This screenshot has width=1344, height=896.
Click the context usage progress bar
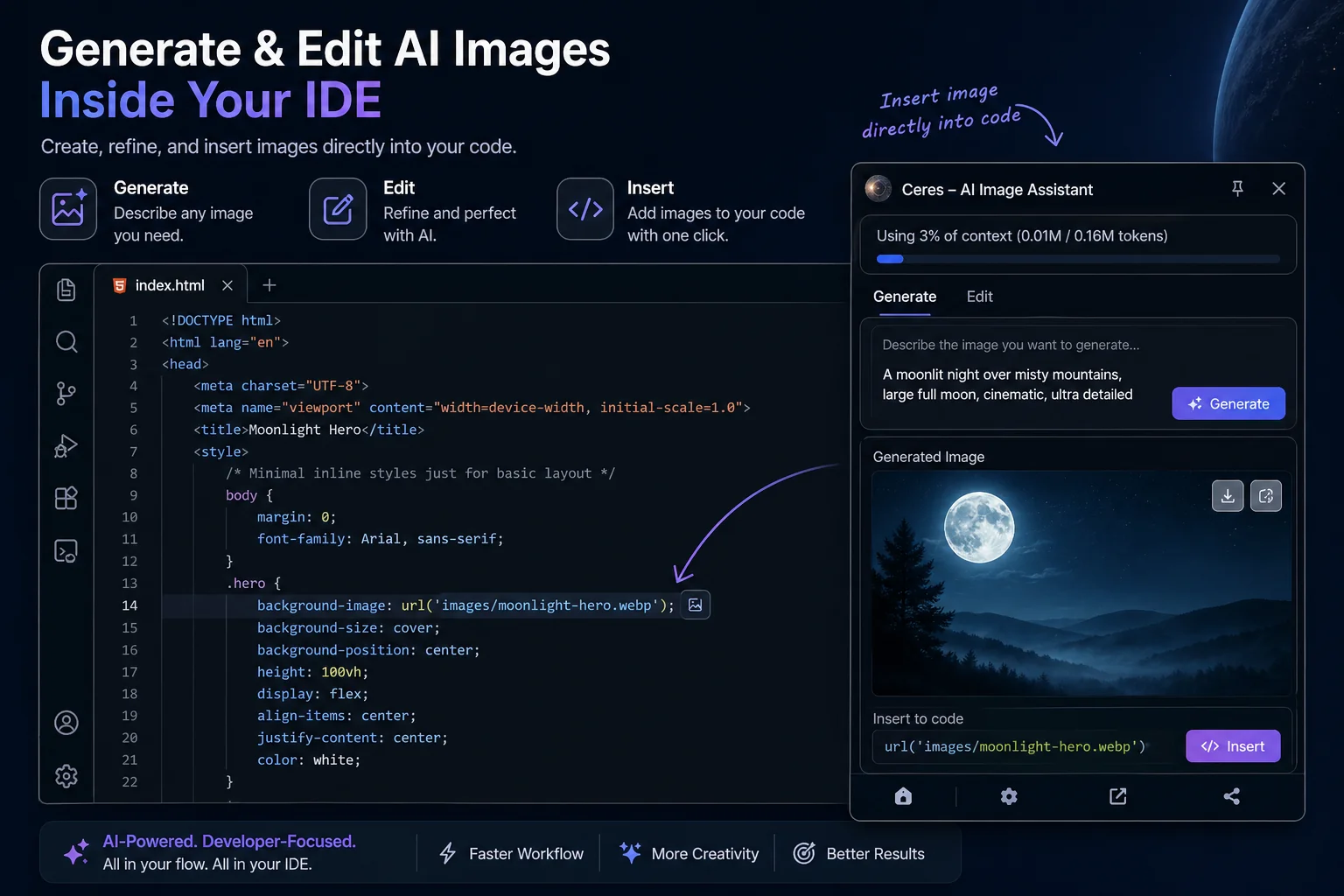point(1078,258)
